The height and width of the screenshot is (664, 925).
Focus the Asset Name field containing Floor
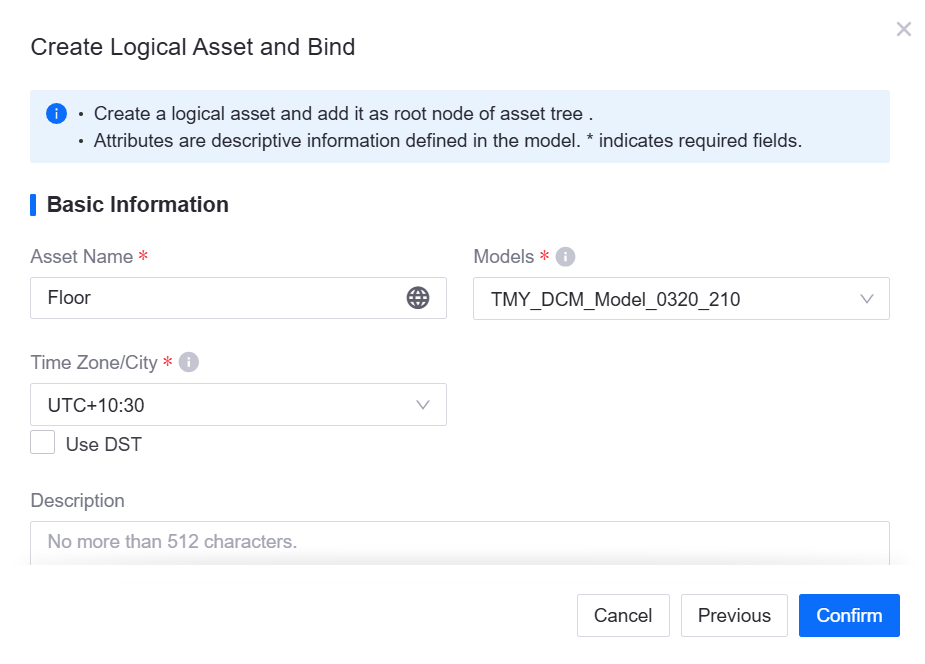[220, 298]
